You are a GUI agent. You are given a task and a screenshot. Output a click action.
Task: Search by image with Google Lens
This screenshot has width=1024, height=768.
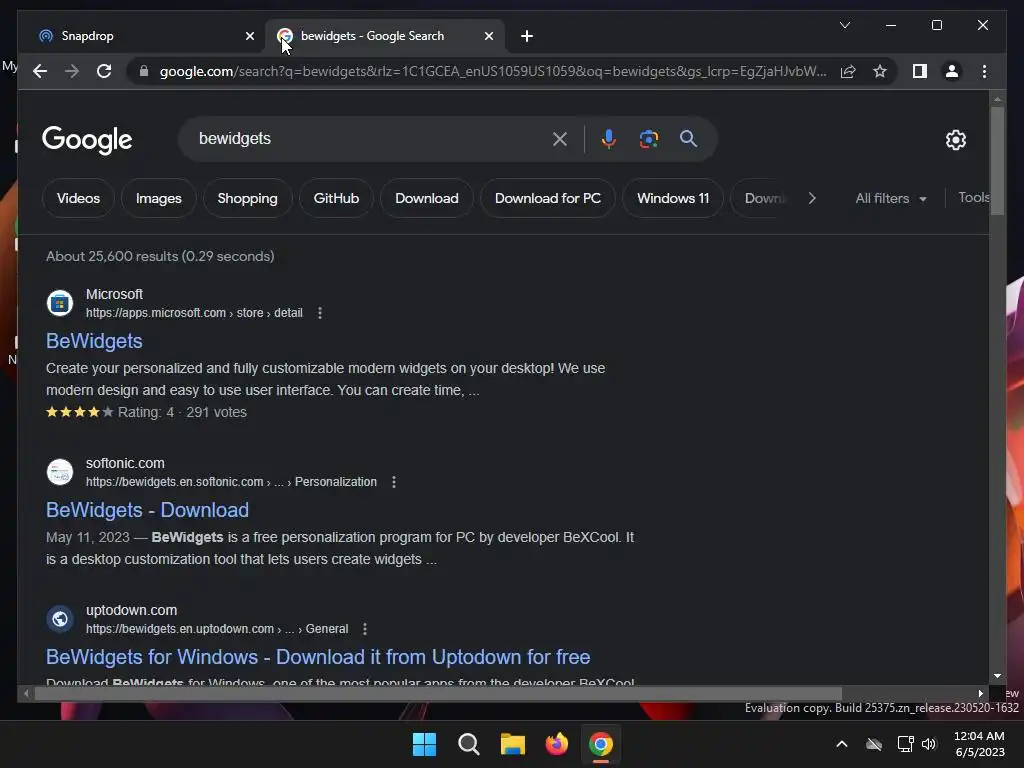(648, 138)
